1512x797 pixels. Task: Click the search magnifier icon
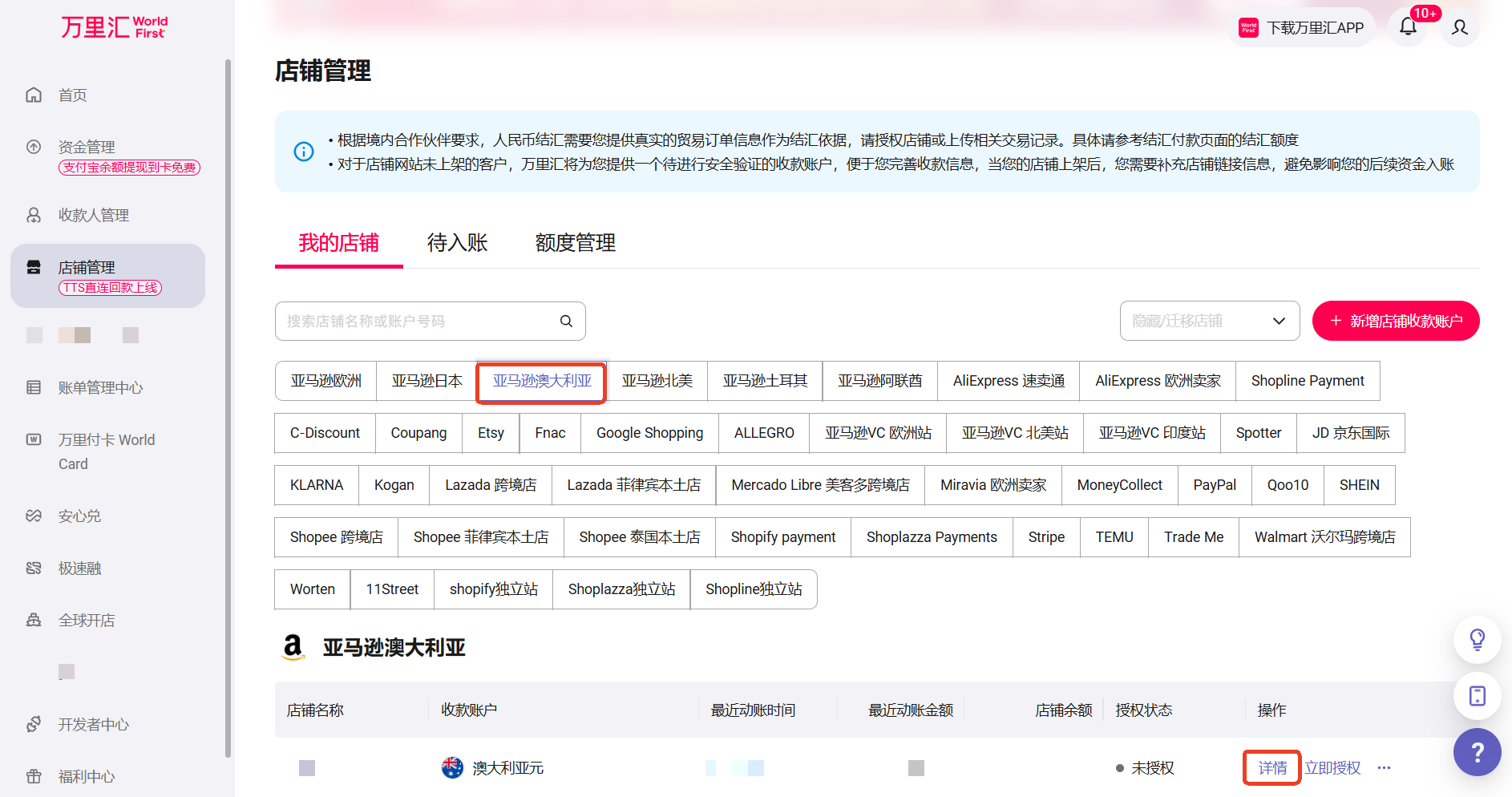pyautogui.click(x=566, y=322)
